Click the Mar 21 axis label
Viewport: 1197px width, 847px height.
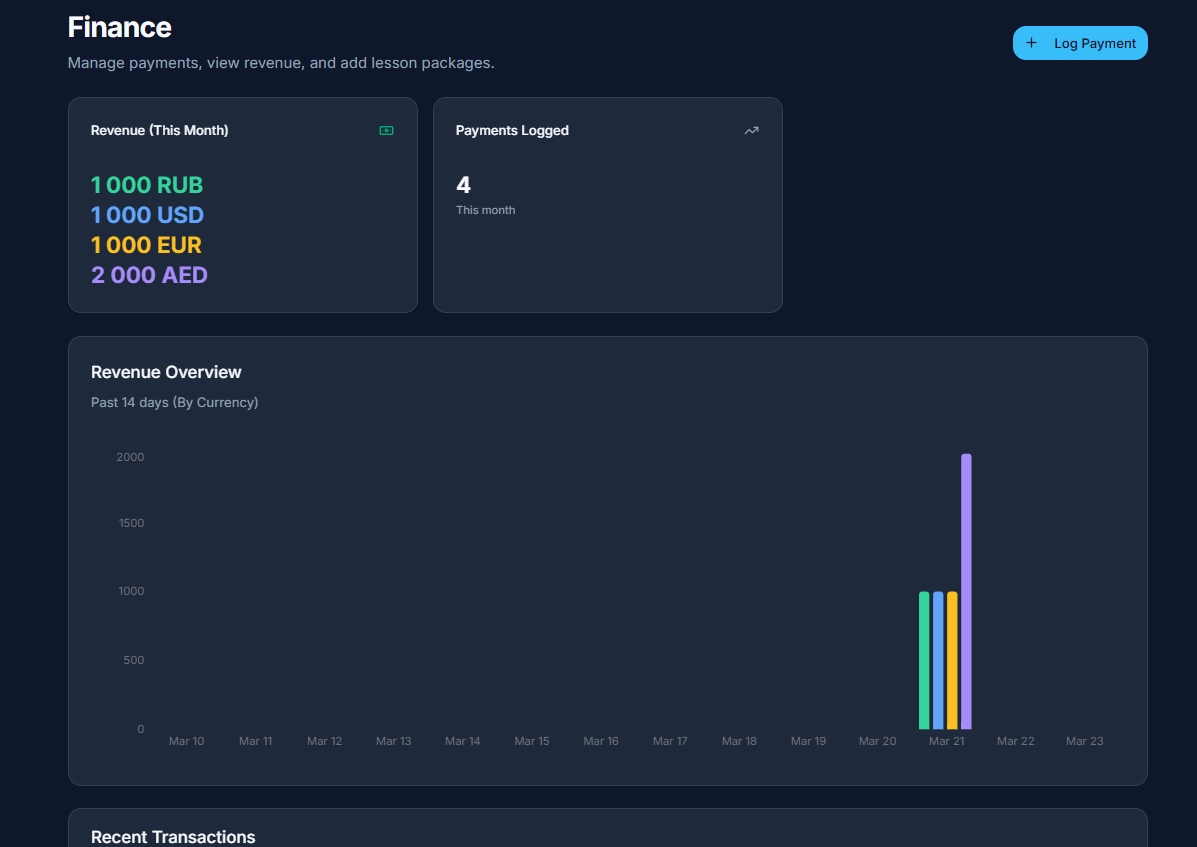[x=946, y=741]
